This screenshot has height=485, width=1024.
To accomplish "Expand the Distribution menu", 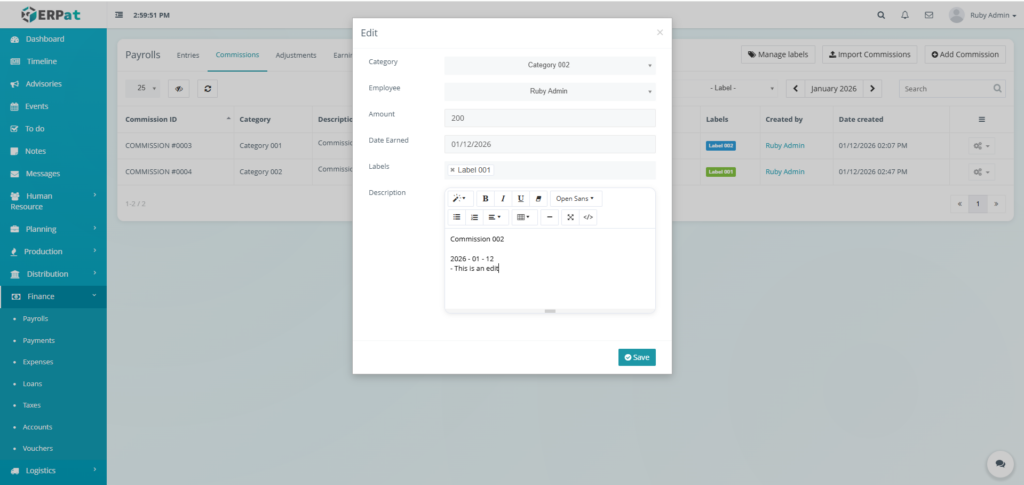I will pos(53,274).
